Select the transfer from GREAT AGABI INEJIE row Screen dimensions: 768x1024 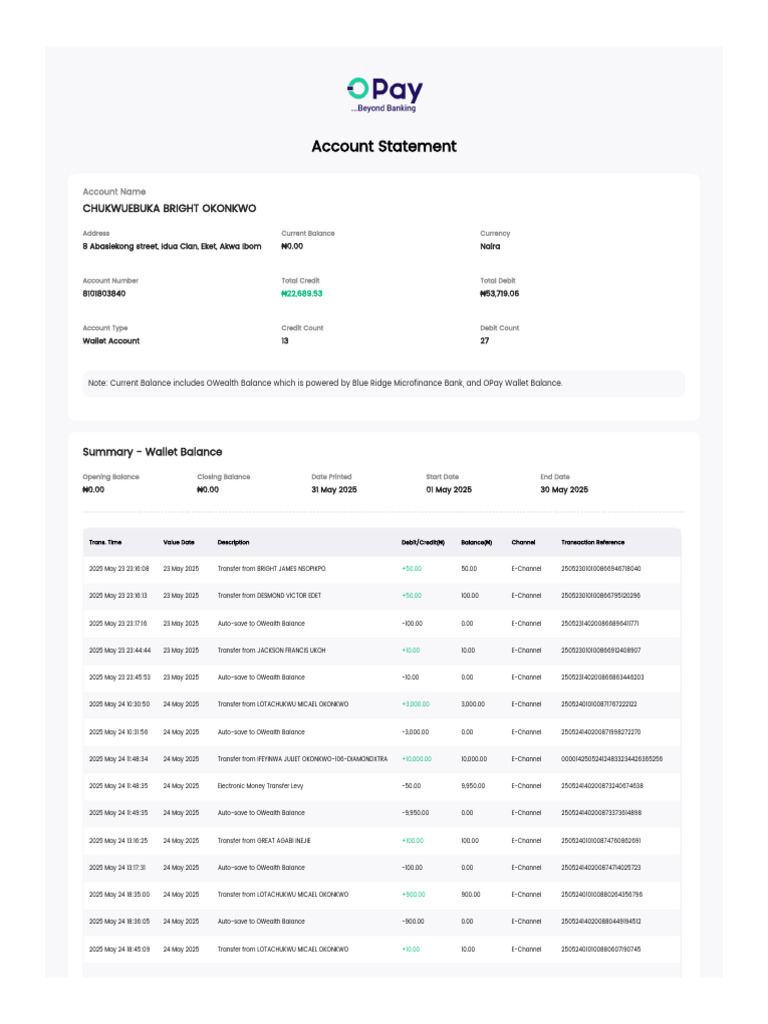click(264, 840)
